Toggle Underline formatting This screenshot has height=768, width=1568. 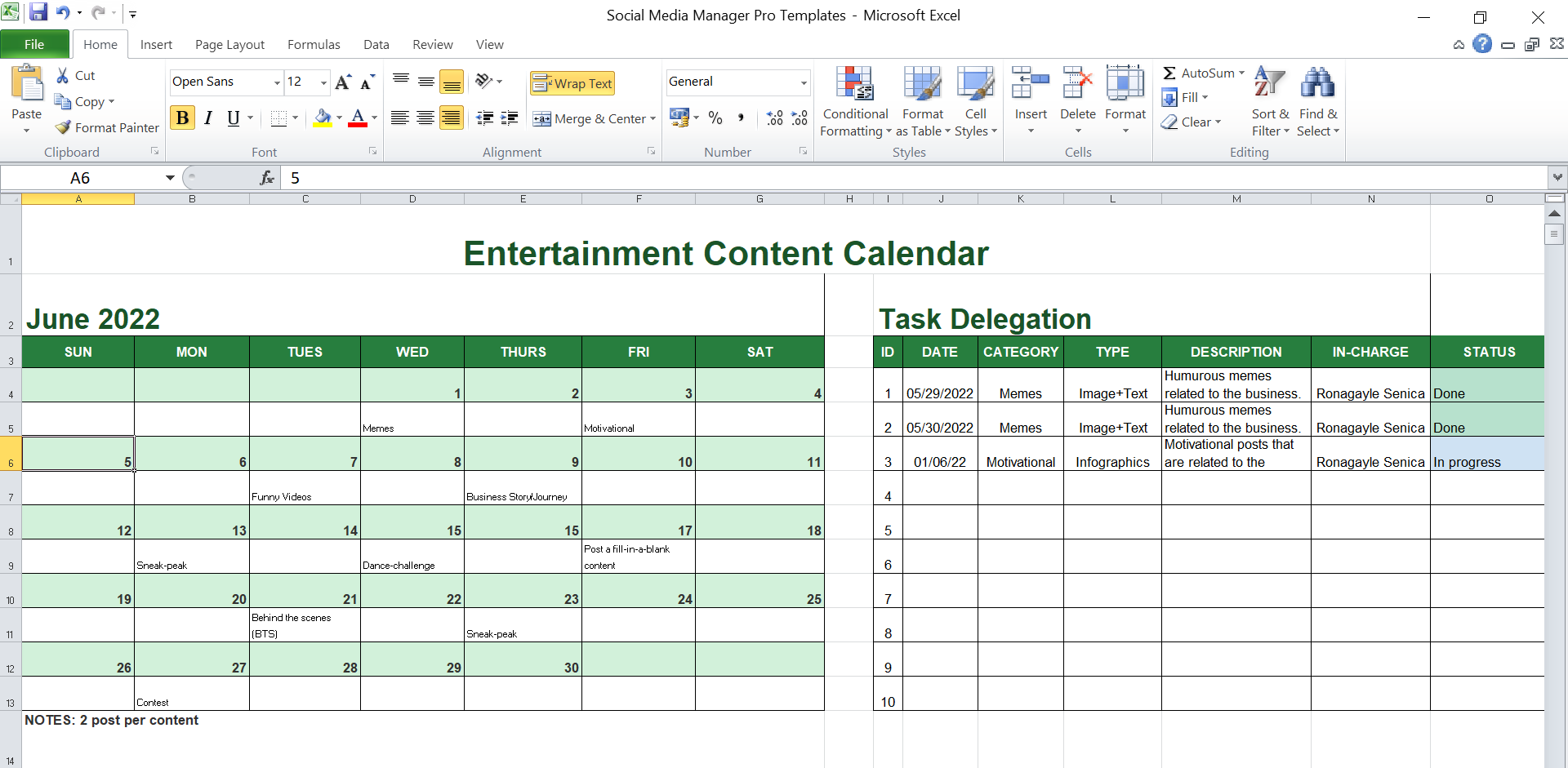point(234,118)
